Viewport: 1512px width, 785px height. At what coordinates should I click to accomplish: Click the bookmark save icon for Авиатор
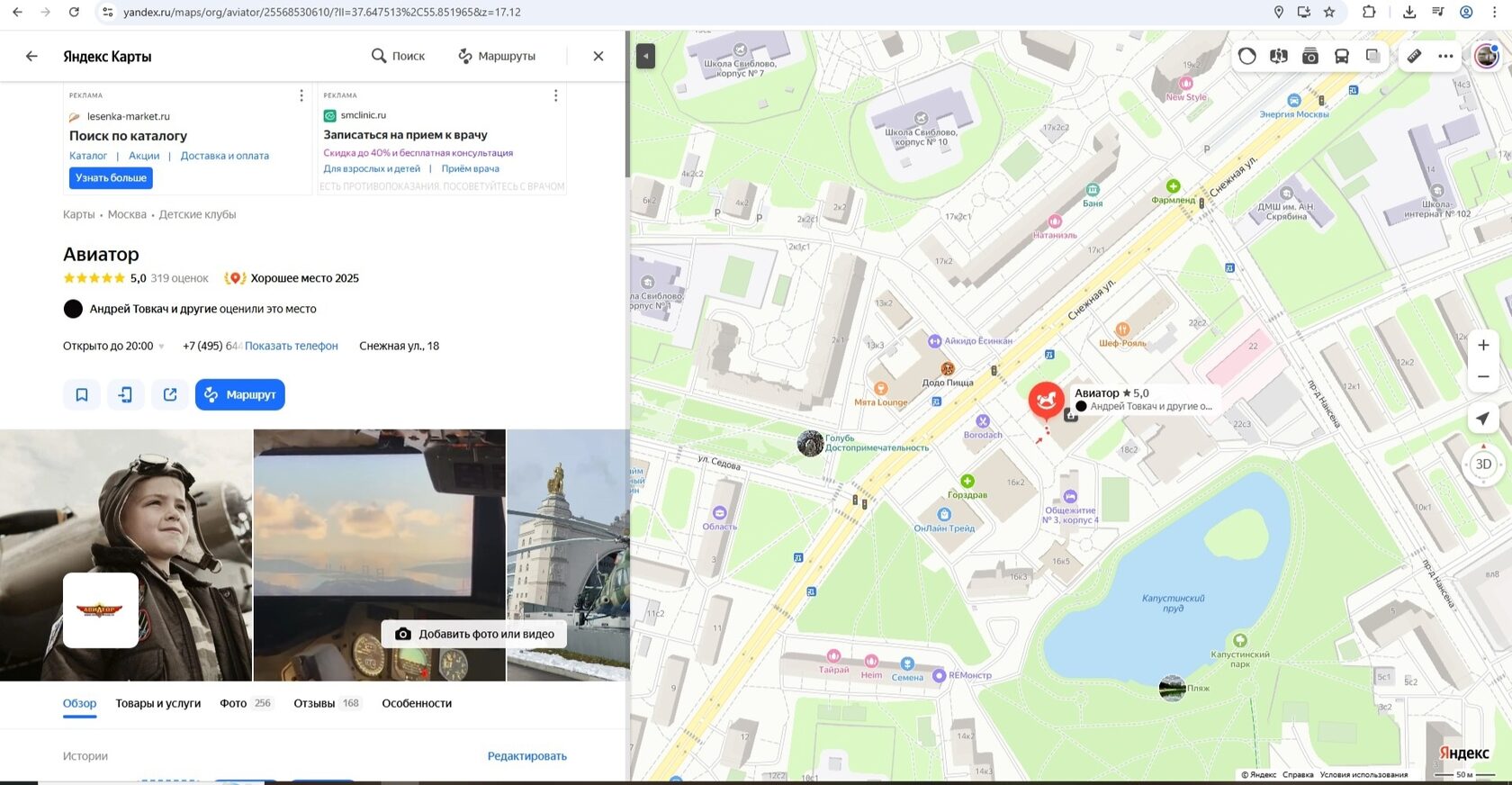(82, 394)
